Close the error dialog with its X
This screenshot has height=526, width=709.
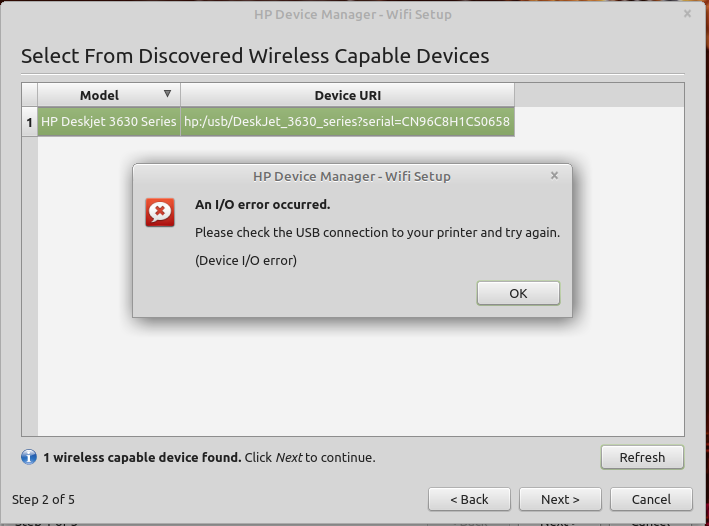(x=554, y=175)
